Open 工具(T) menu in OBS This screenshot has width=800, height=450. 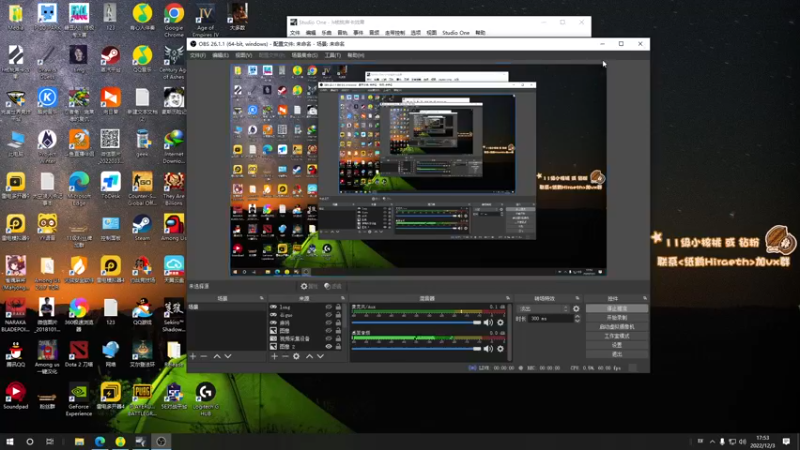click(x=333, y=55)
